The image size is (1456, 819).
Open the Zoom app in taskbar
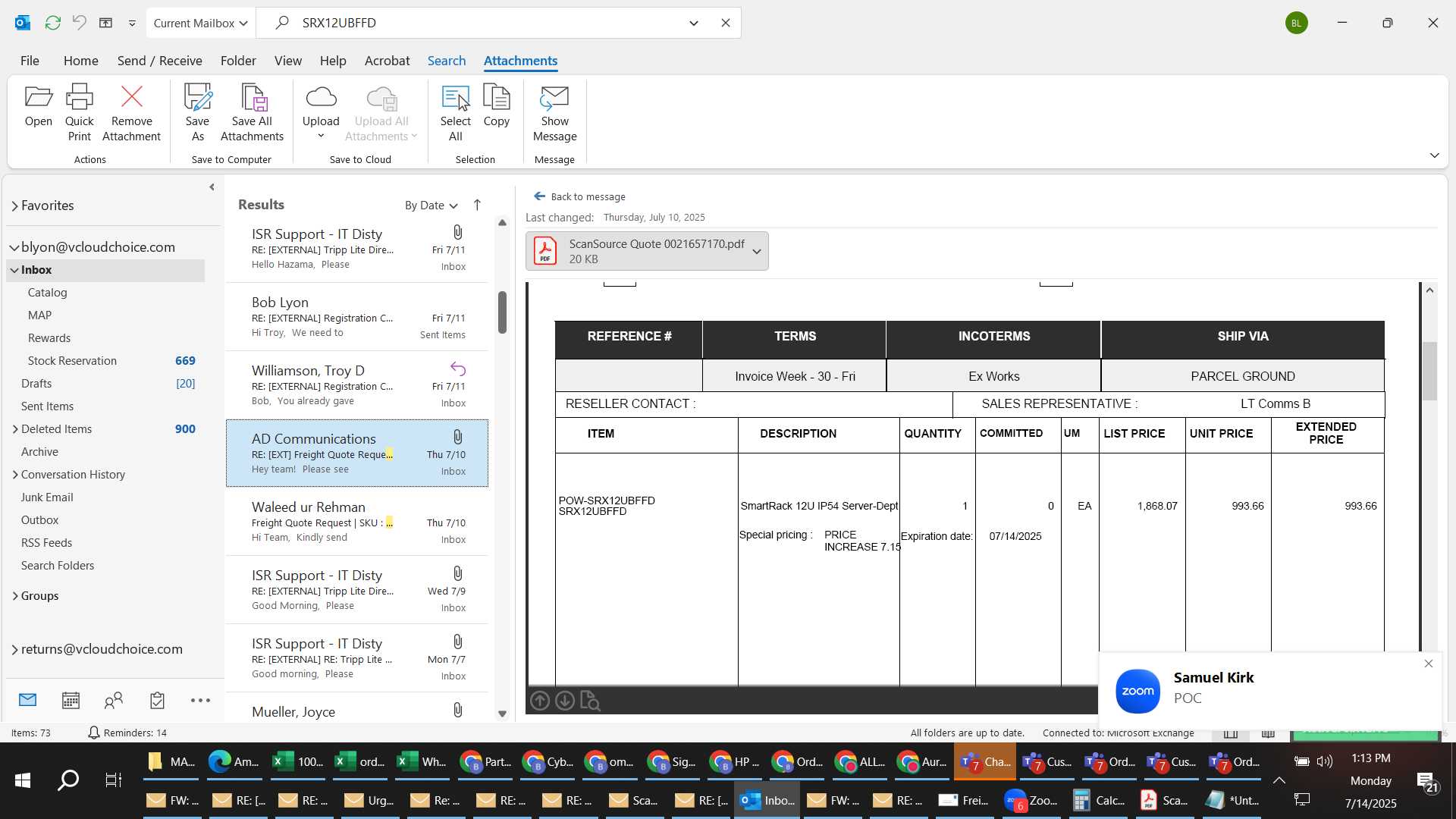click(x=1031, y=800)
